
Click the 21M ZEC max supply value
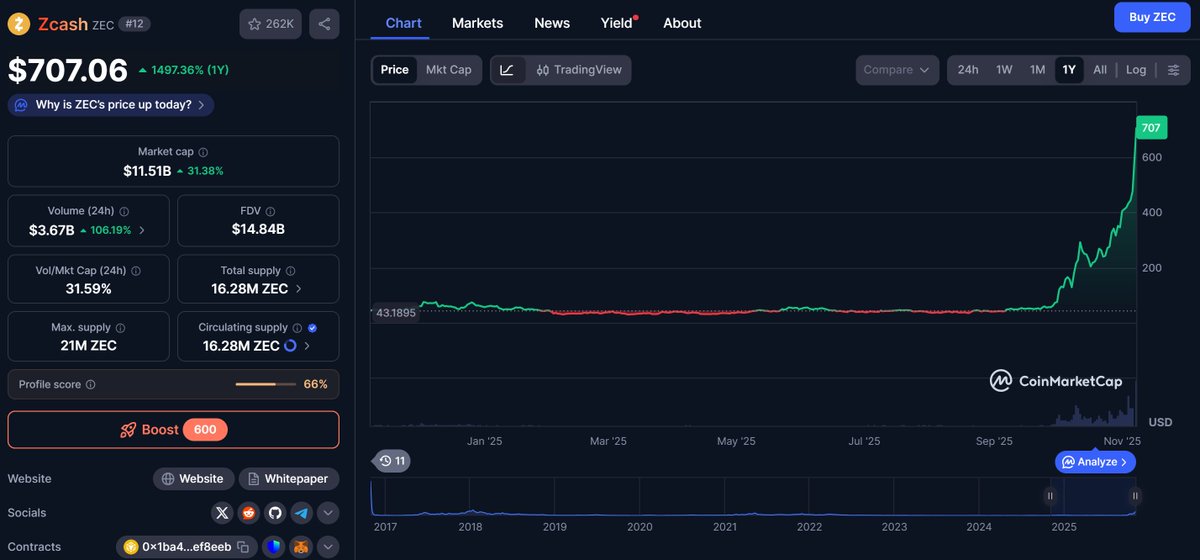pyautogui.click(x=89, y=346)
